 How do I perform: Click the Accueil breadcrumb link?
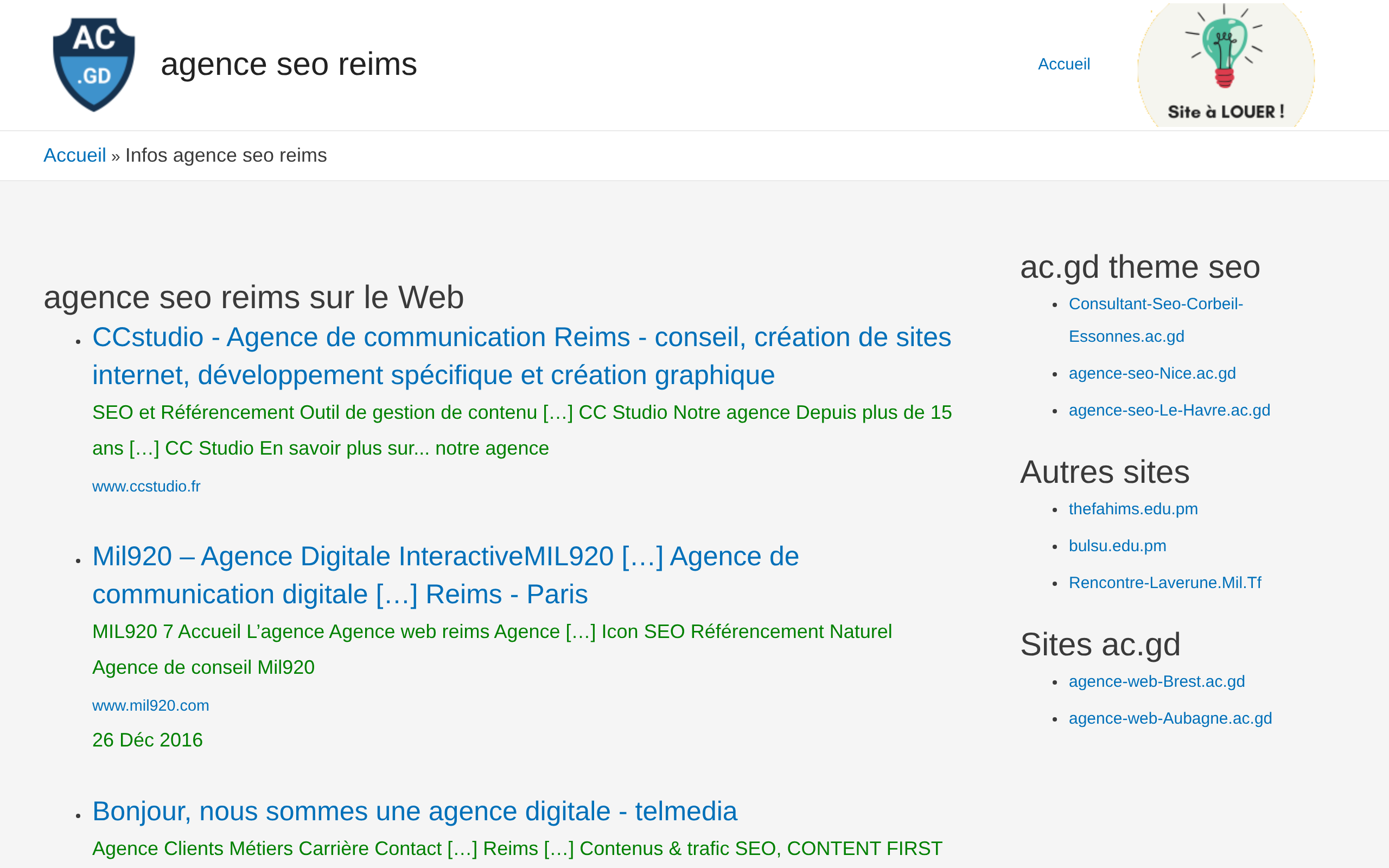tap(75, 155)
